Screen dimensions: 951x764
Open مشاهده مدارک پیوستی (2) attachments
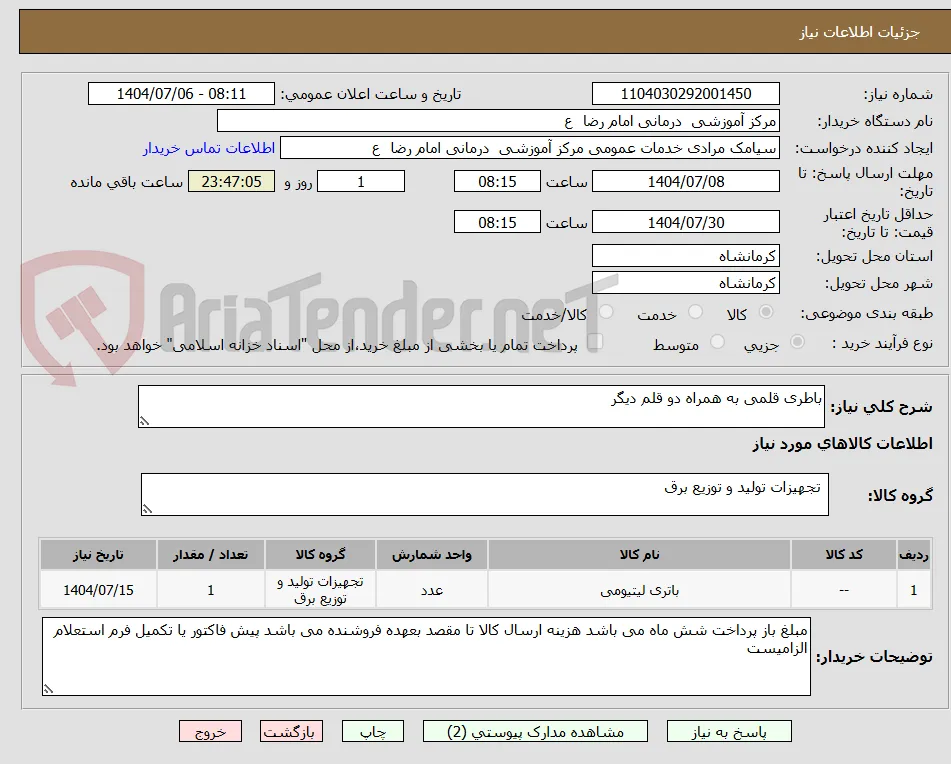[535, 731]
